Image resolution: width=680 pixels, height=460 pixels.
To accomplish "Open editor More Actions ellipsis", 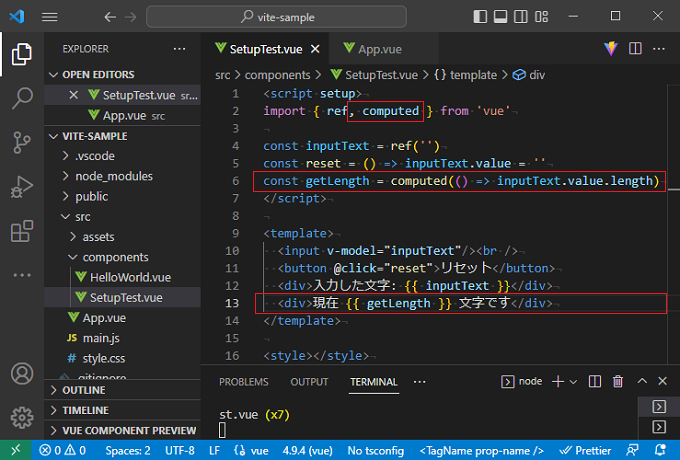I will (x=659, y=49).
